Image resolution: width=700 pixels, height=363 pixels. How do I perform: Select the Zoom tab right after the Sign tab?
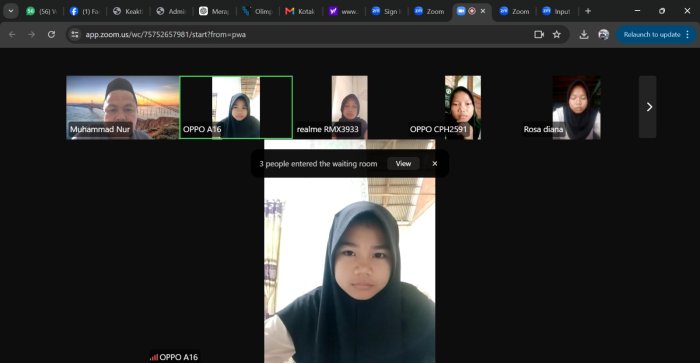coord(429,11)
